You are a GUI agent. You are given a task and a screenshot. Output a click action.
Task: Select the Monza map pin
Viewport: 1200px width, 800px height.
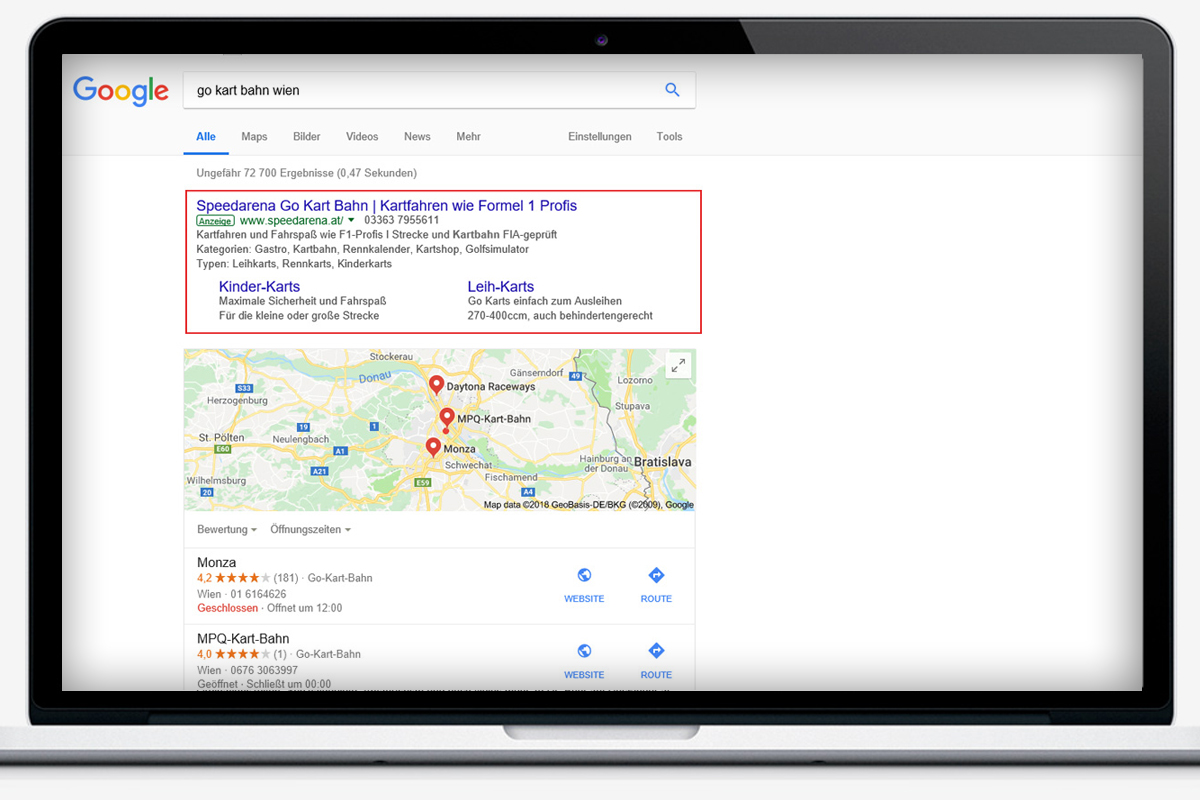coord(433,449)
